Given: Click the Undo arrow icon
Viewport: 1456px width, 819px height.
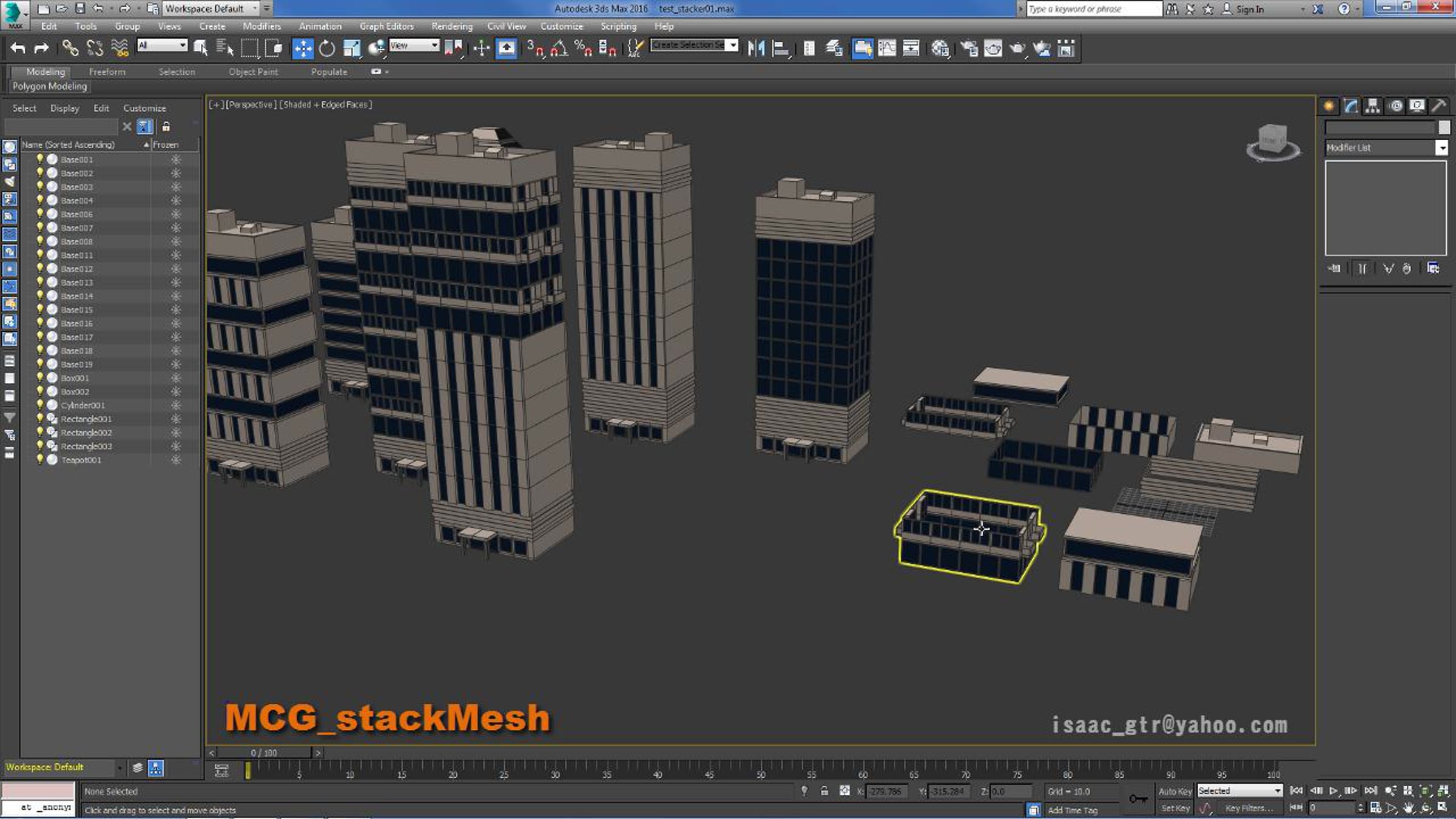Looking at the screenshot, I should click(x=18, y=48).
